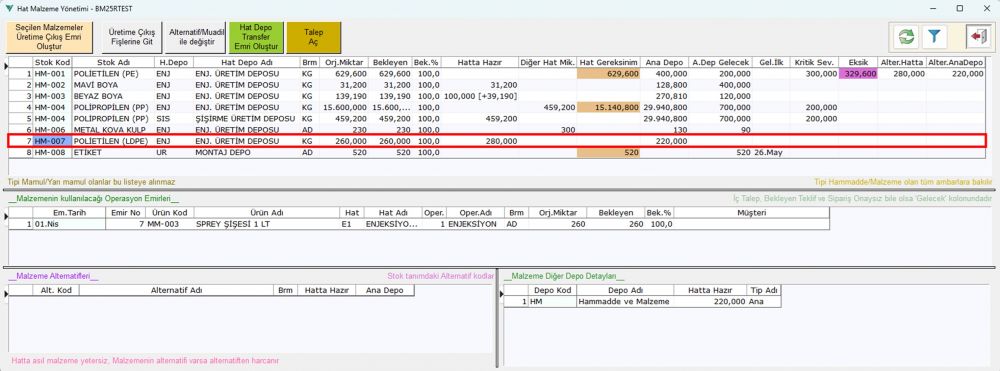The image size is (1000, 371).
Task: Open 'Üretime Çıkış Fişlerine Git' button
Action: pyautogui.click(x=132, y=37)
